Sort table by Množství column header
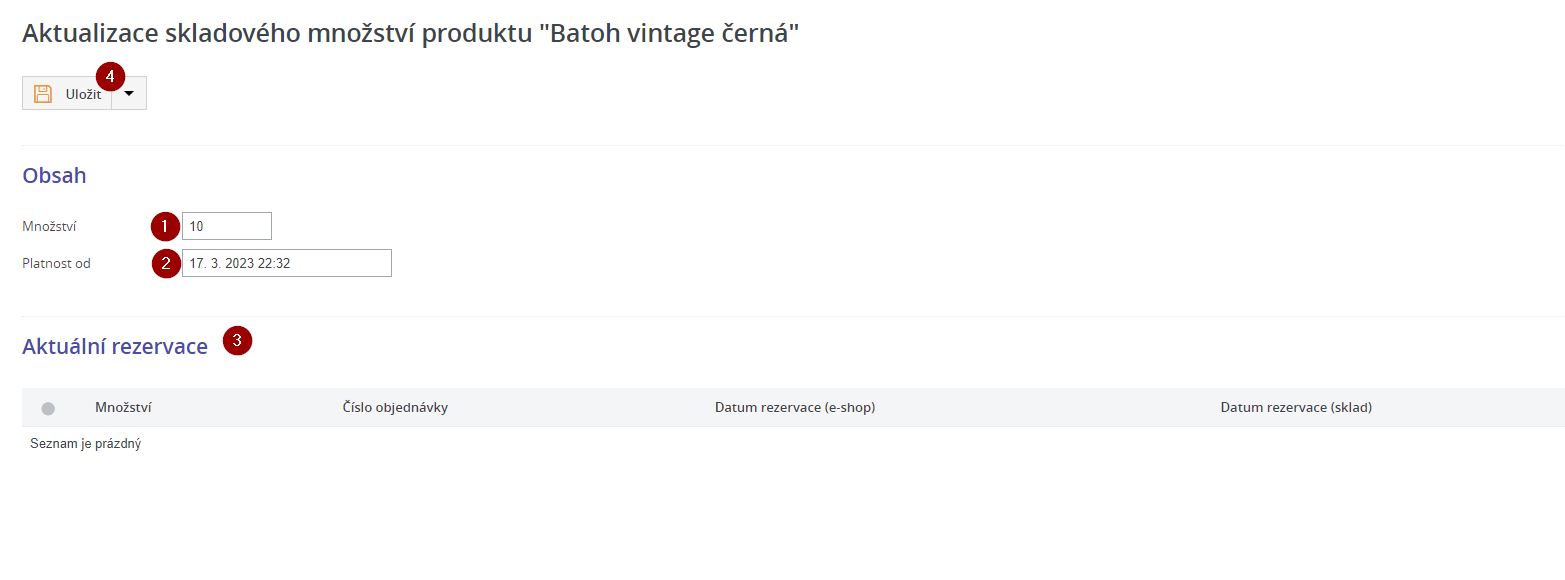 coord(123,407)
